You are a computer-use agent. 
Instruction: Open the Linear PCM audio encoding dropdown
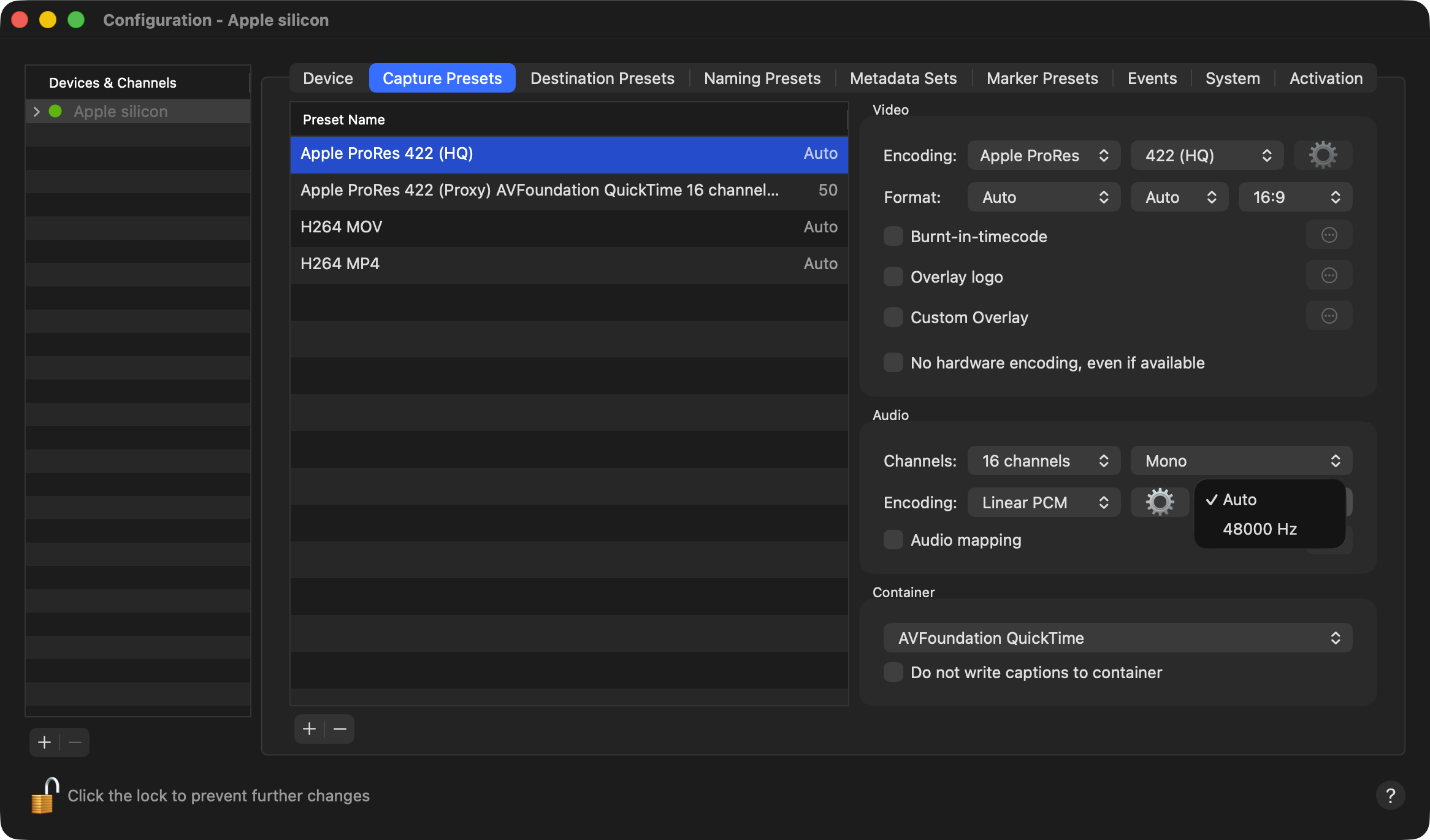pos(1044,502)
